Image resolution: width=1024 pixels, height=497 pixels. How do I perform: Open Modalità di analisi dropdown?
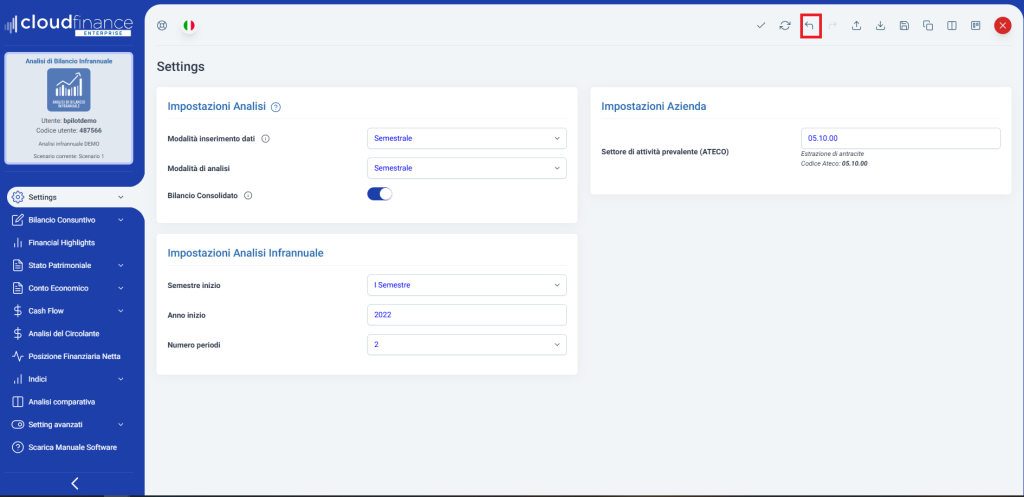(467, 168)
